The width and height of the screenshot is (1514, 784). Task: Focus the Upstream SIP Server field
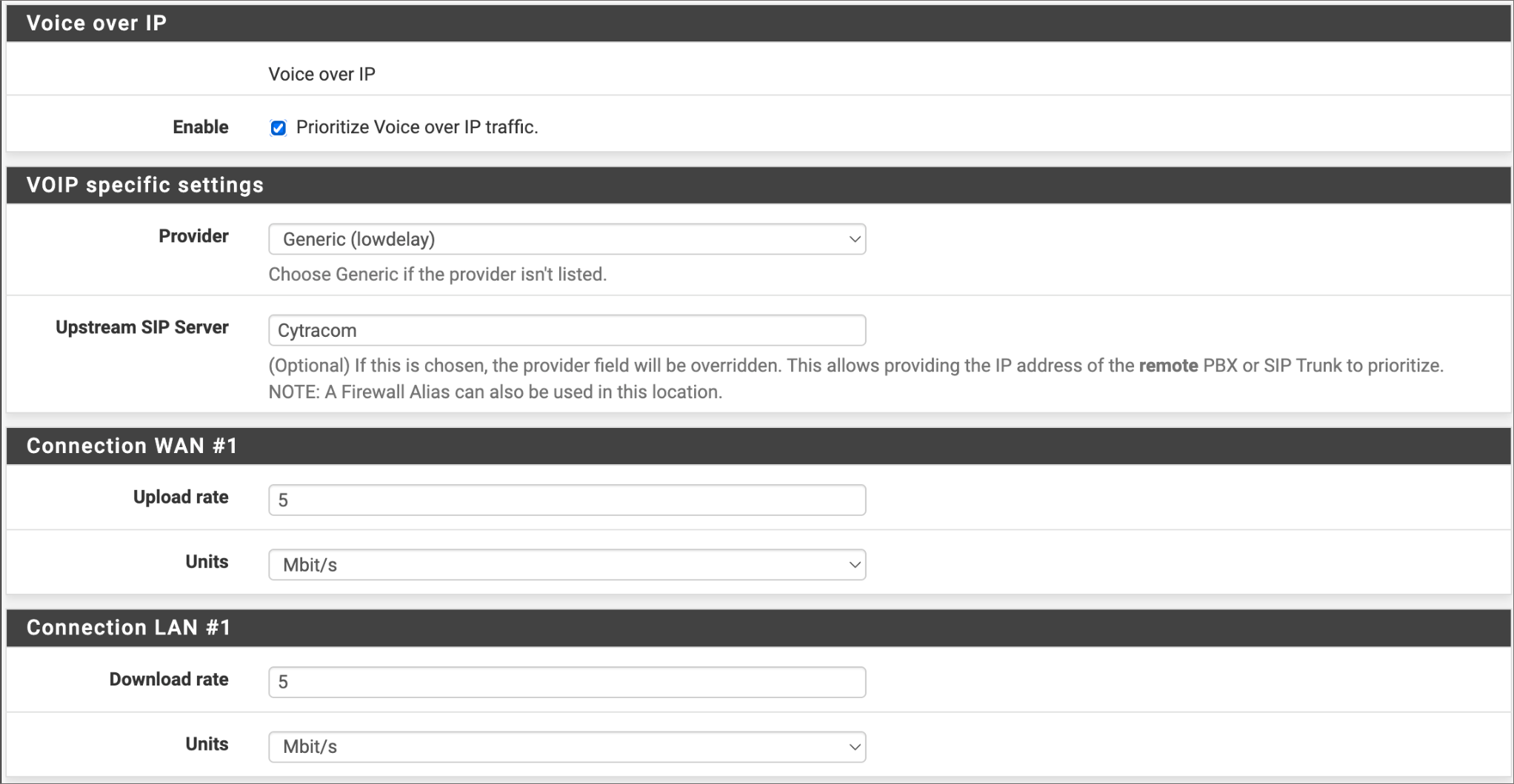coord(567,330)
